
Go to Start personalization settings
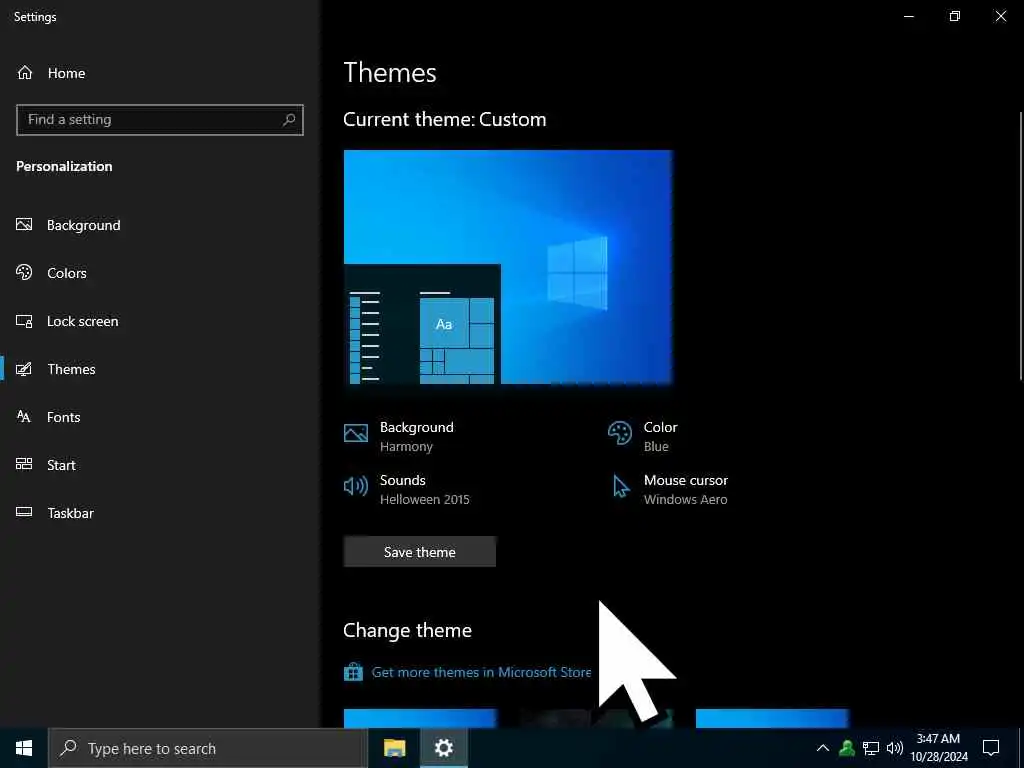tap(61, 465)
